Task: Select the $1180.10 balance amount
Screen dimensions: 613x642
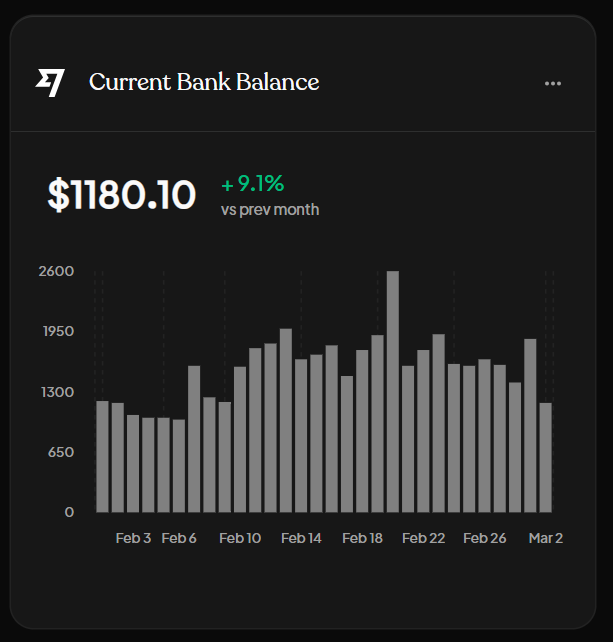Action: (122, 195)
